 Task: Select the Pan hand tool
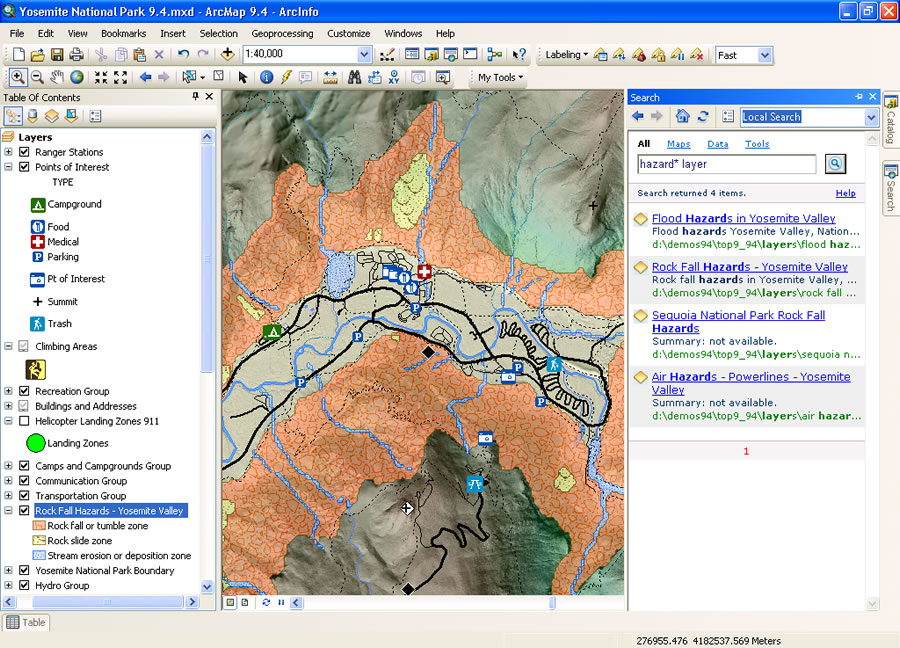[x=57, y=77]
